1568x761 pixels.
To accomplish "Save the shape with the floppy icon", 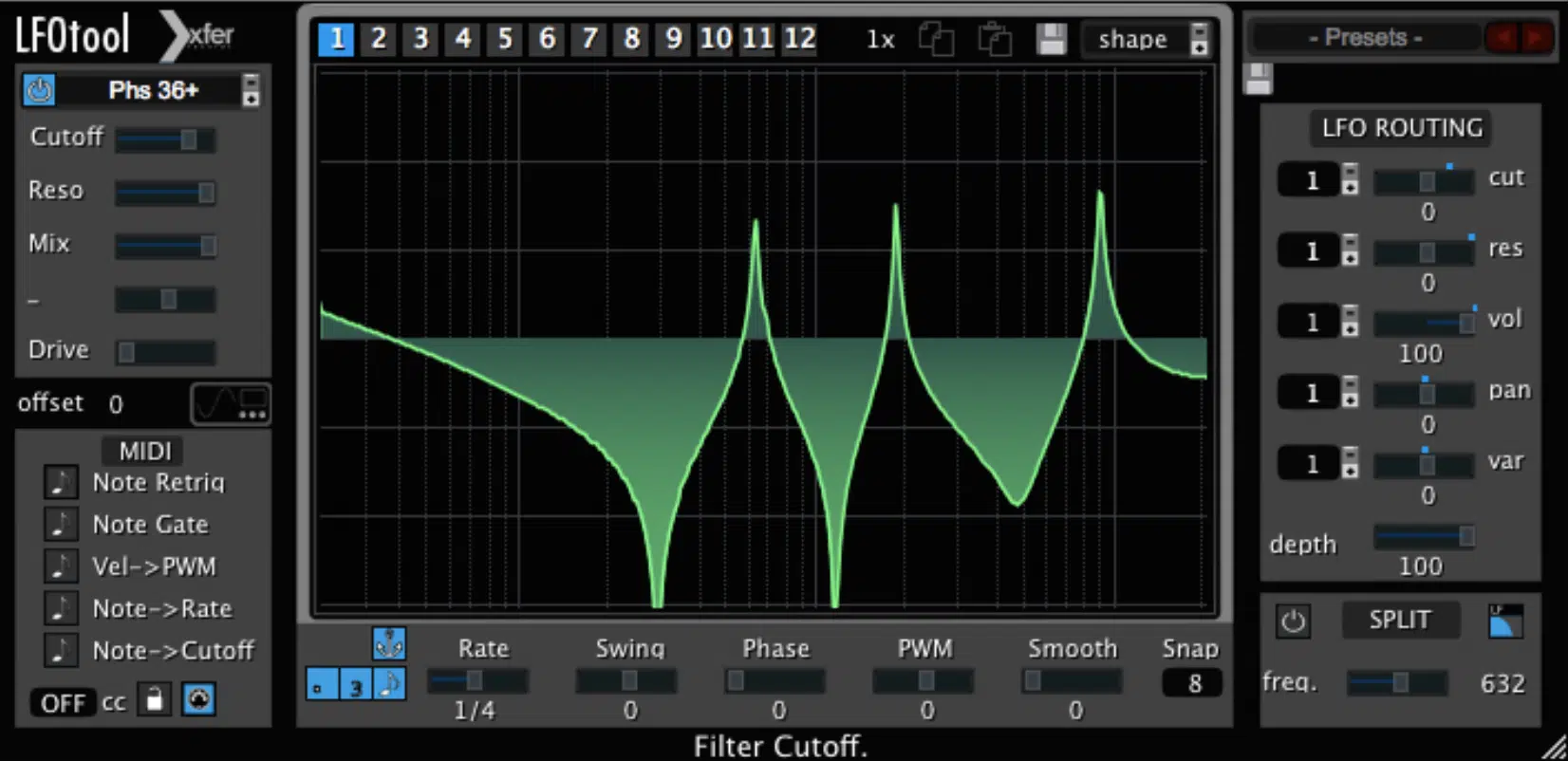I will (1052, 39).
